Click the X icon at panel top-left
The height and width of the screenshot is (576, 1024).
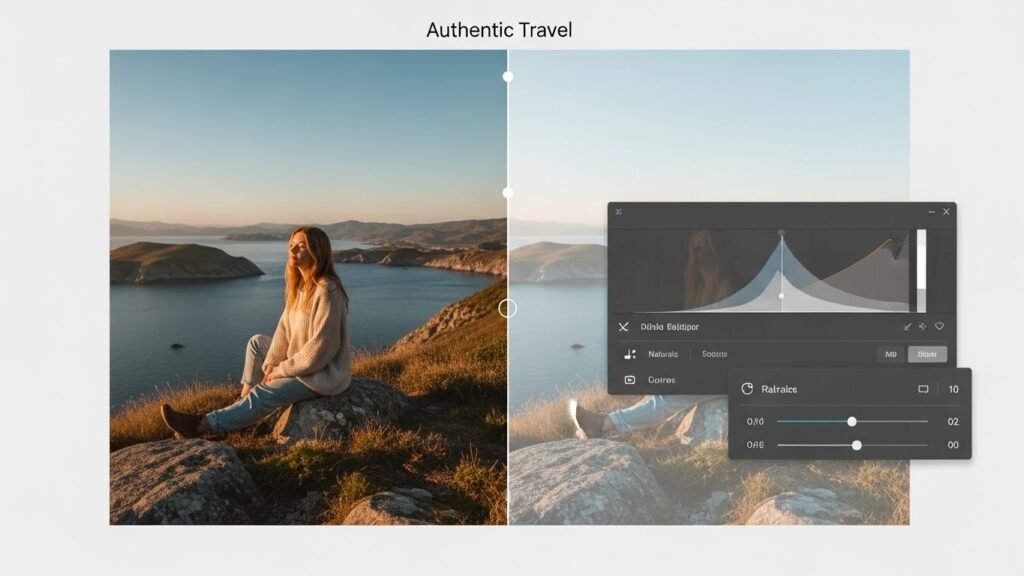tap(618, 211)
